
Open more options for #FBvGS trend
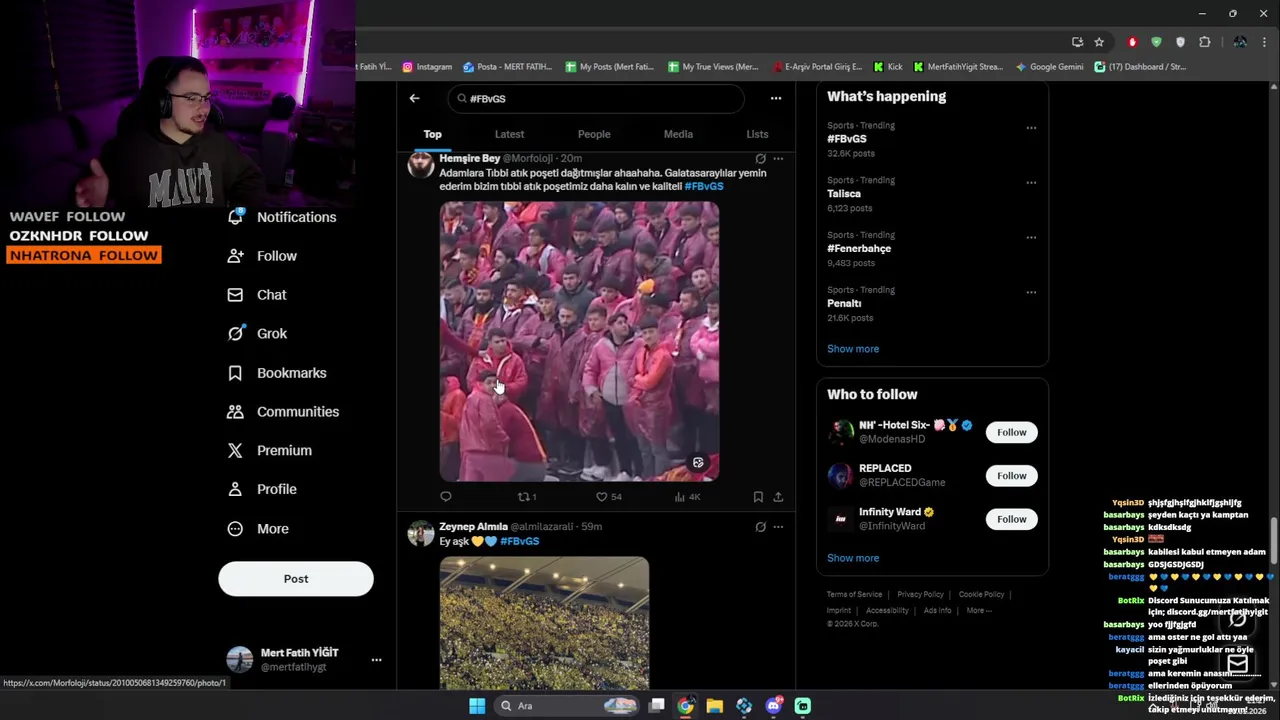pyautogui.click(x=1031, y=128)
